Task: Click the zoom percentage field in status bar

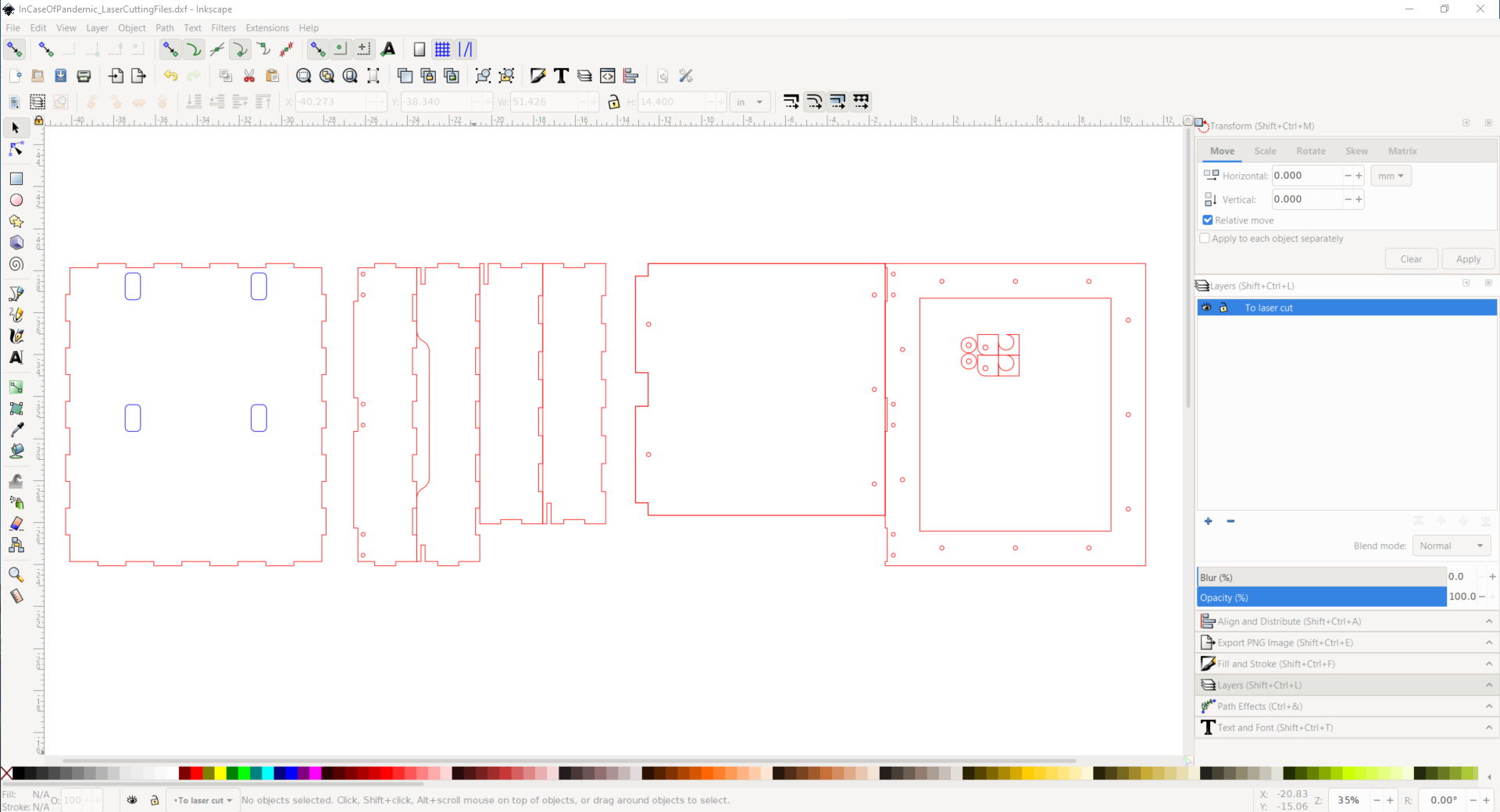Action: pos(1349,800)
